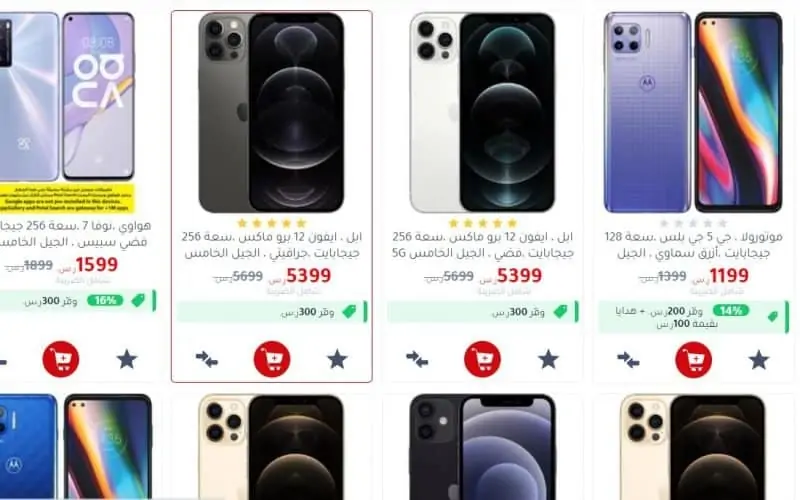Compare the Motorola G 5G Plus
The image size is (800, 500).
click(x=628, y=360)
